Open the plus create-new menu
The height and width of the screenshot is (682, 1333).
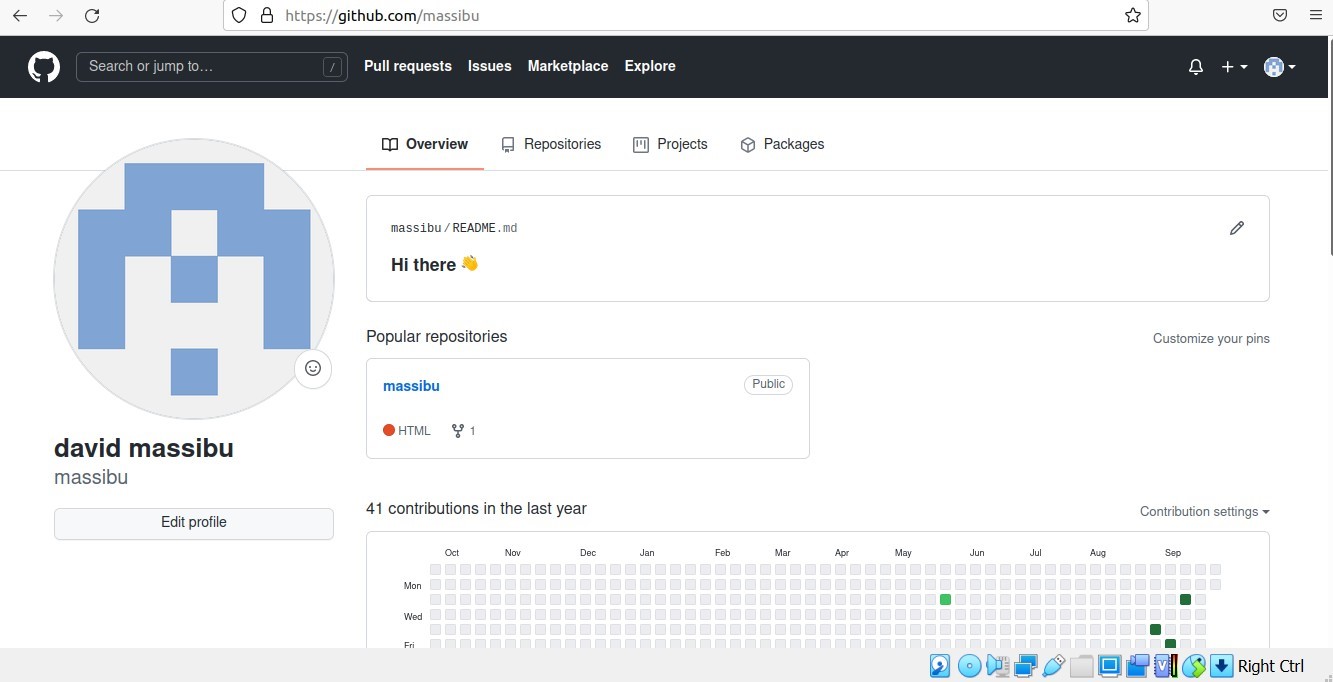click(x=1234, y=67)
